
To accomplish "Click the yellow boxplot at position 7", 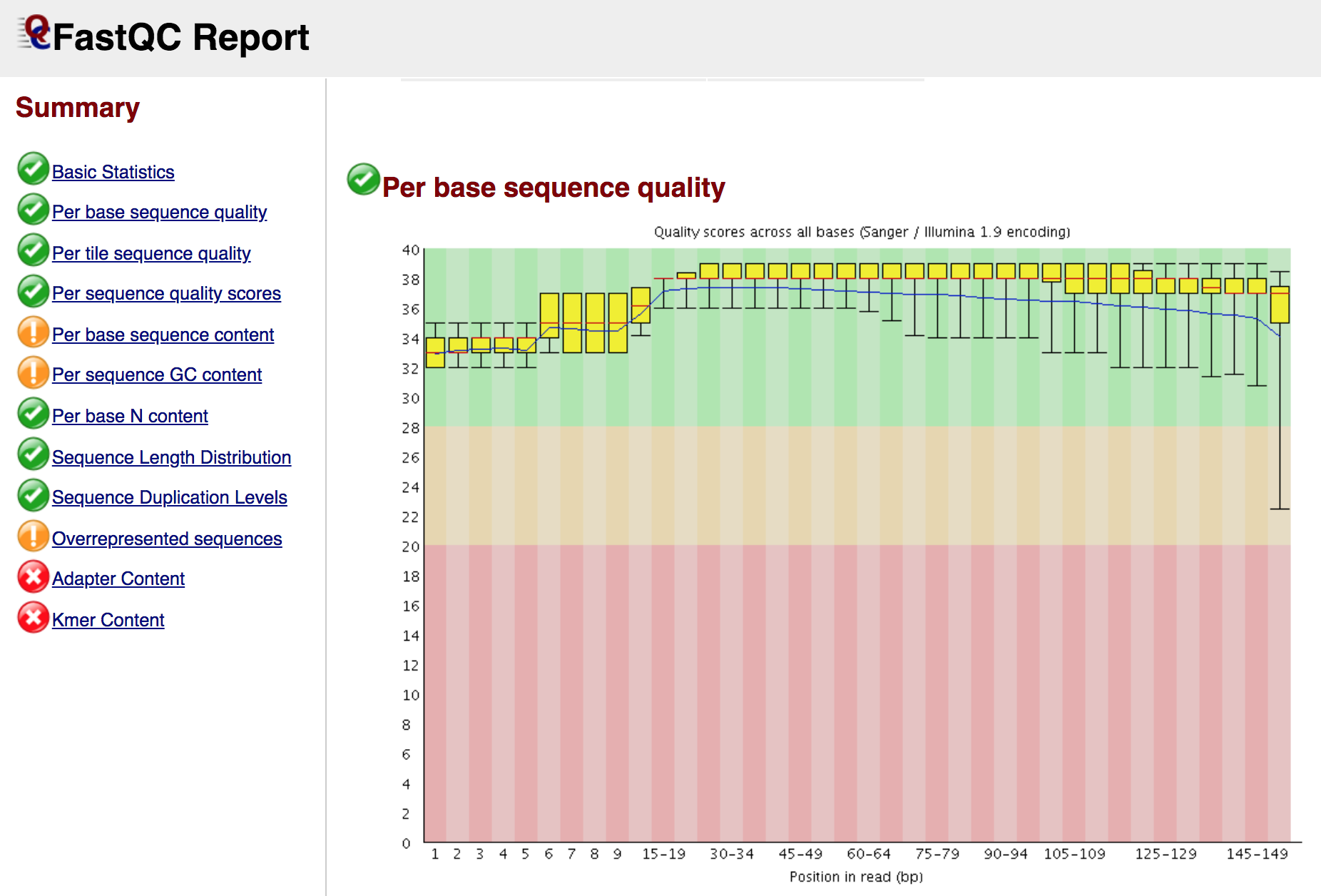I will tap(572, 322).
